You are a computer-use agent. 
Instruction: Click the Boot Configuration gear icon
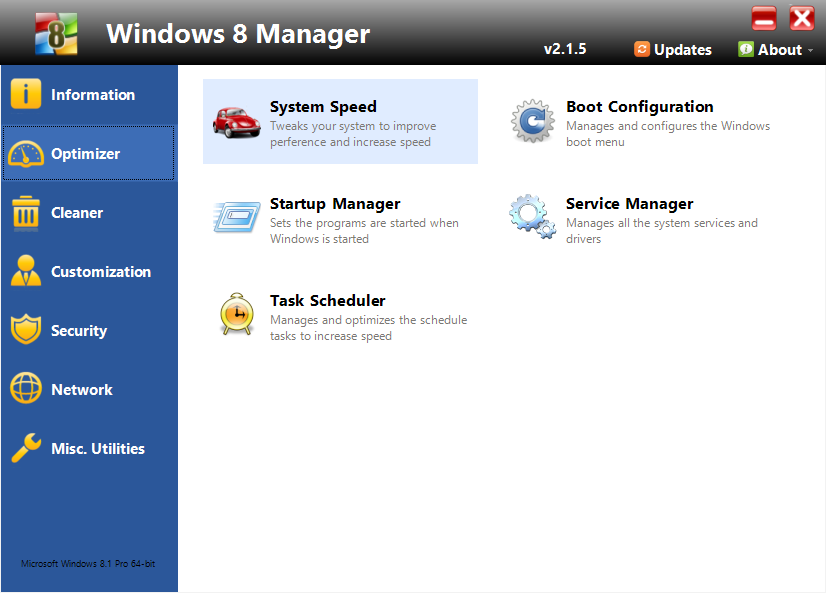(532, 121)
